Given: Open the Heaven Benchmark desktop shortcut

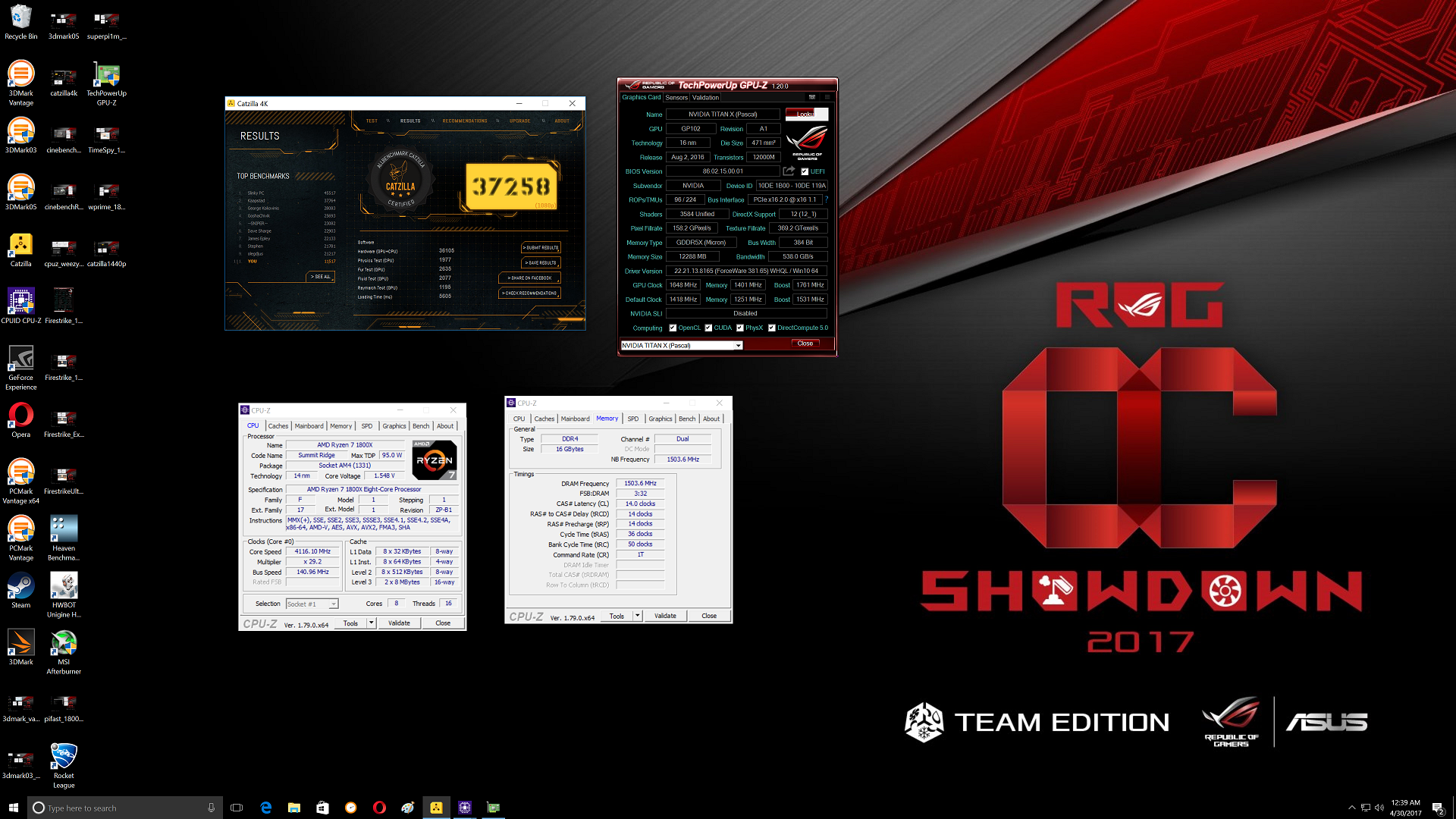Looking at the screenshot, I should coord(64,538).
